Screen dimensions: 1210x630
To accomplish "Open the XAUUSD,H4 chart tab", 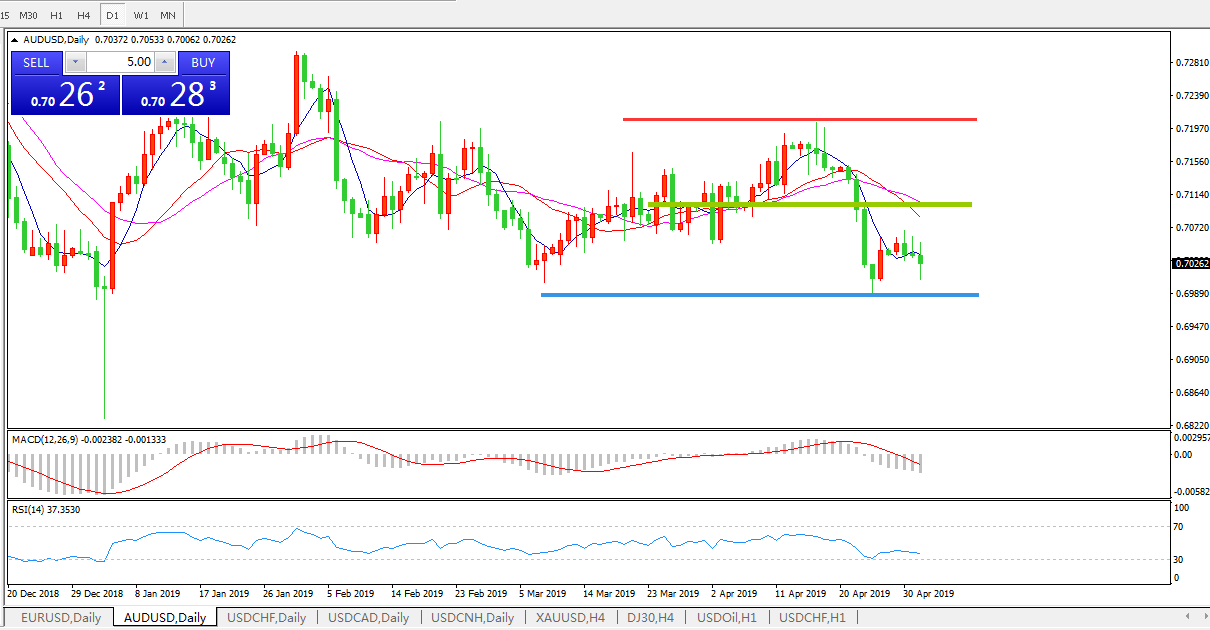I will (x=570, y=617).
